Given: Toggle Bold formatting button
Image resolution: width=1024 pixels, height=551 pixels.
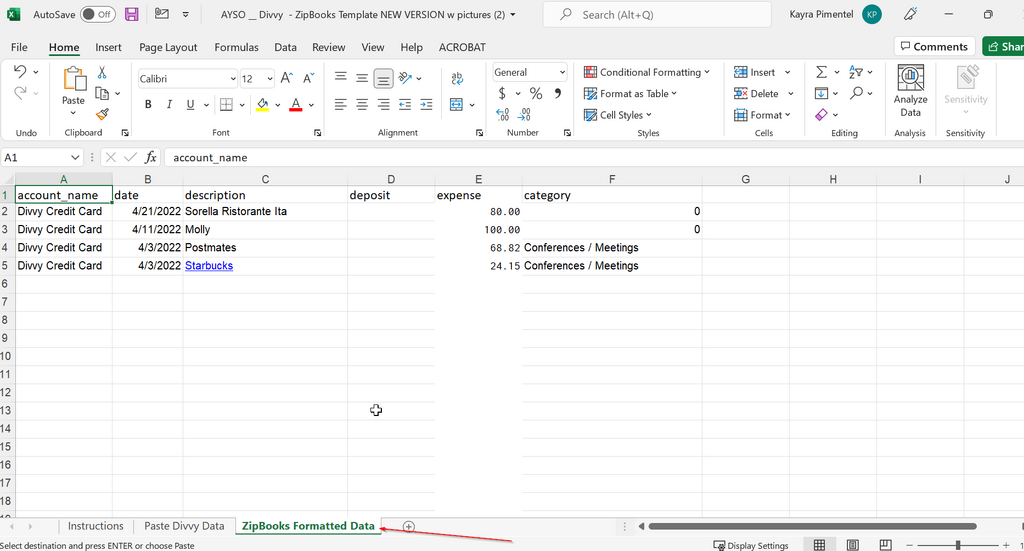Looking at the screenshot, I should tap(148, 105).
